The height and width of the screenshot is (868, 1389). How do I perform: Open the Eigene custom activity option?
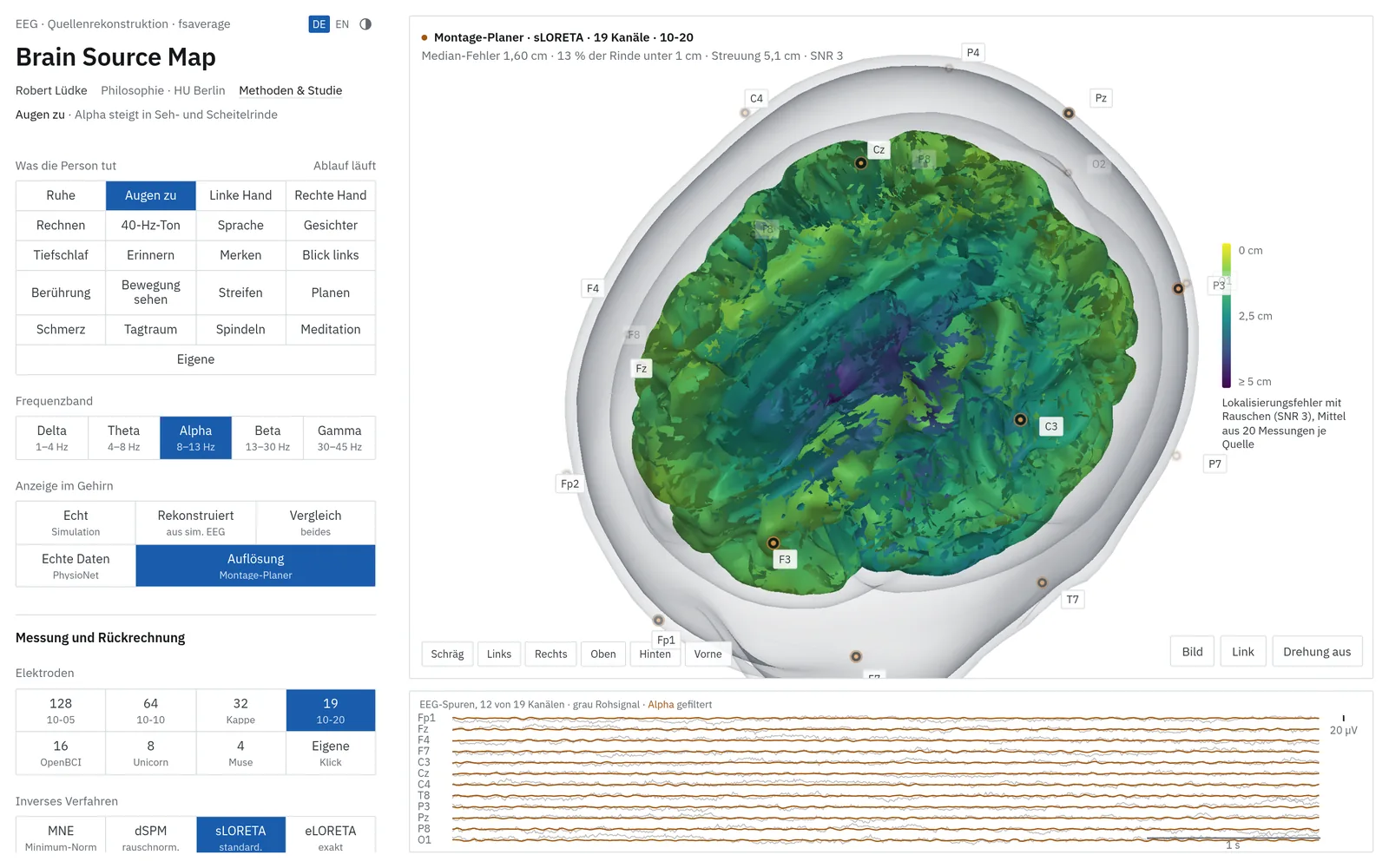[x=195, y=359]
